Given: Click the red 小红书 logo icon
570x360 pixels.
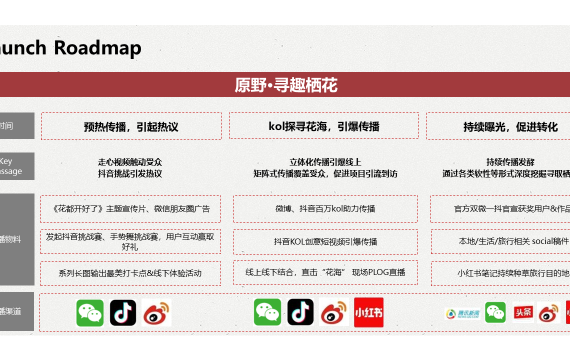Looking at the screenshot, I should click(369, 312).
